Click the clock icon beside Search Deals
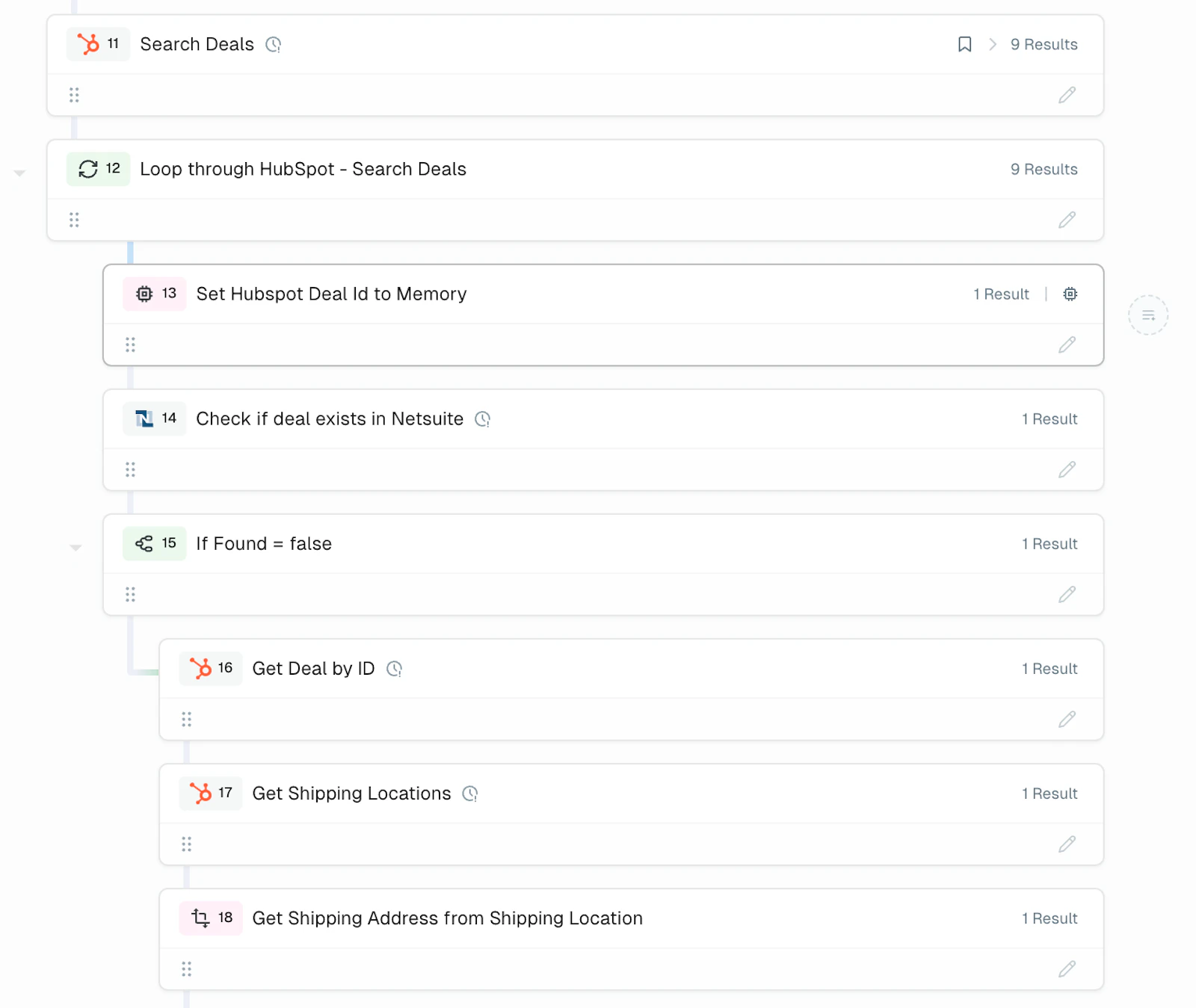 pyautogui.click(x=274, y=45)
